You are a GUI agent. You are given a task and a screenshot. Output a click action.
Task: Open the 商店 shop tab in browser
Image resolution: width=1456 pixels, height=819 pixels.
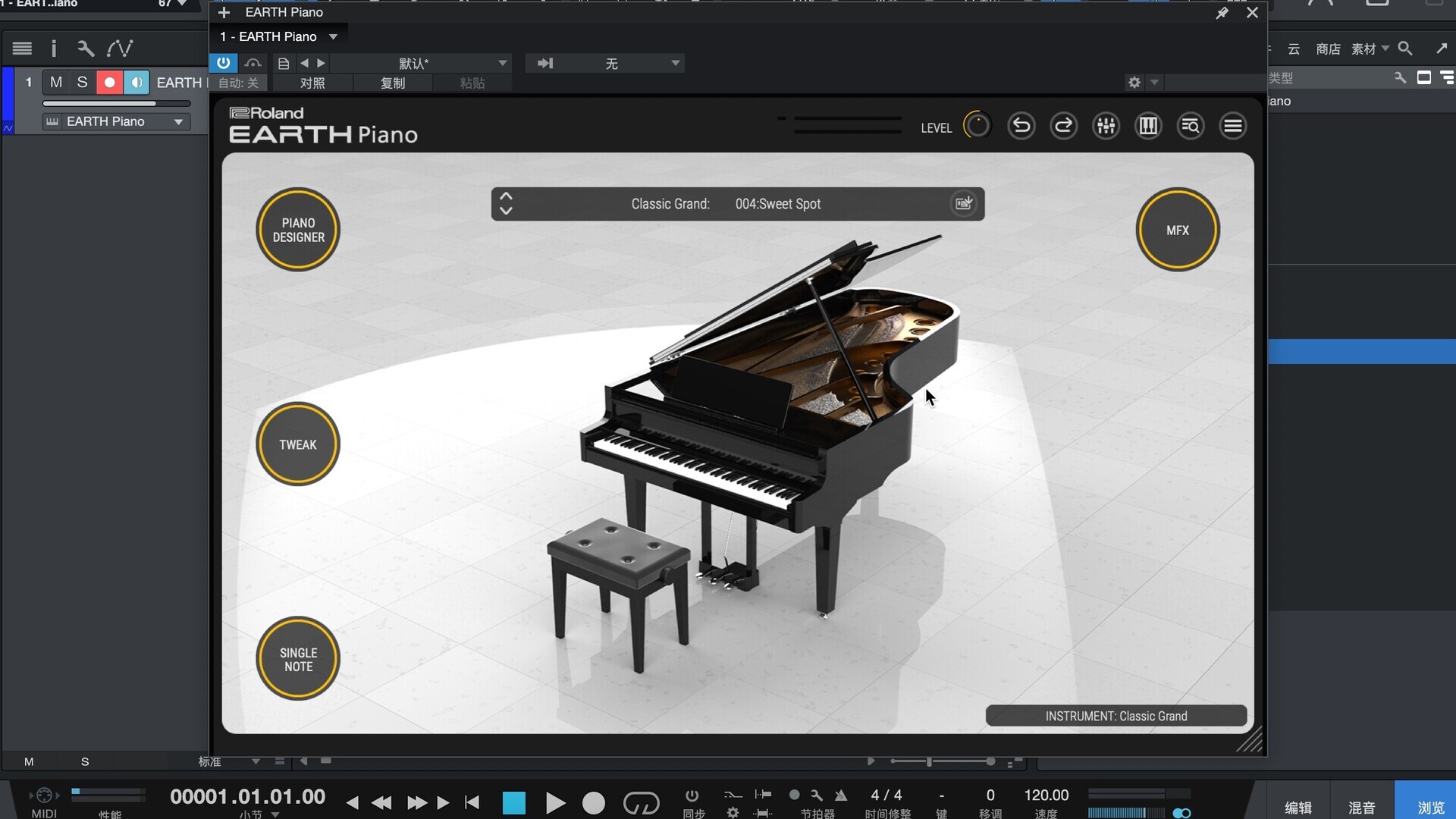[1328, 49]
